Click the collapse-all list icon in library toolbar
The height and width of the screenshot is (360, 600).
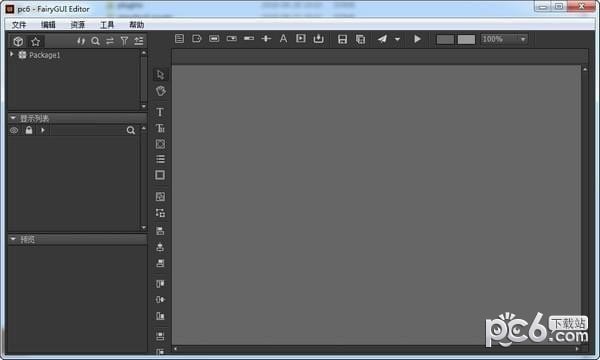(139, 41)
